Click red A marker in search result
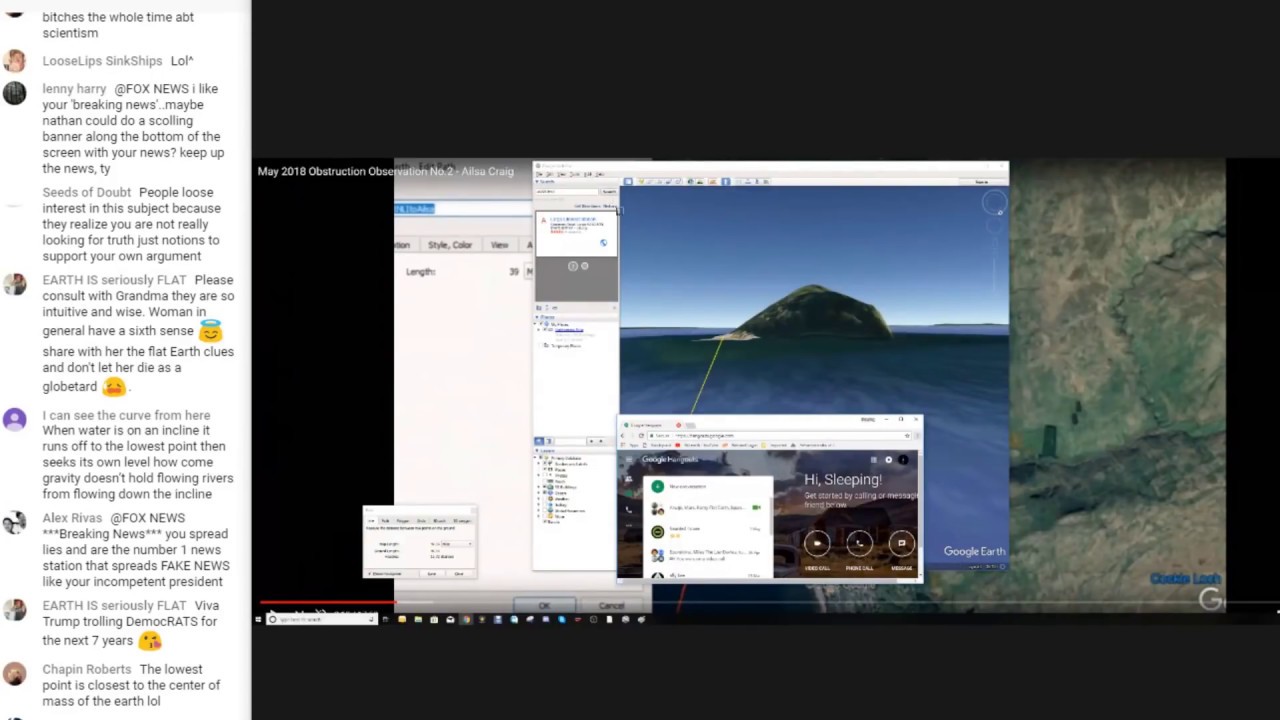 click(x=545, y=220)
